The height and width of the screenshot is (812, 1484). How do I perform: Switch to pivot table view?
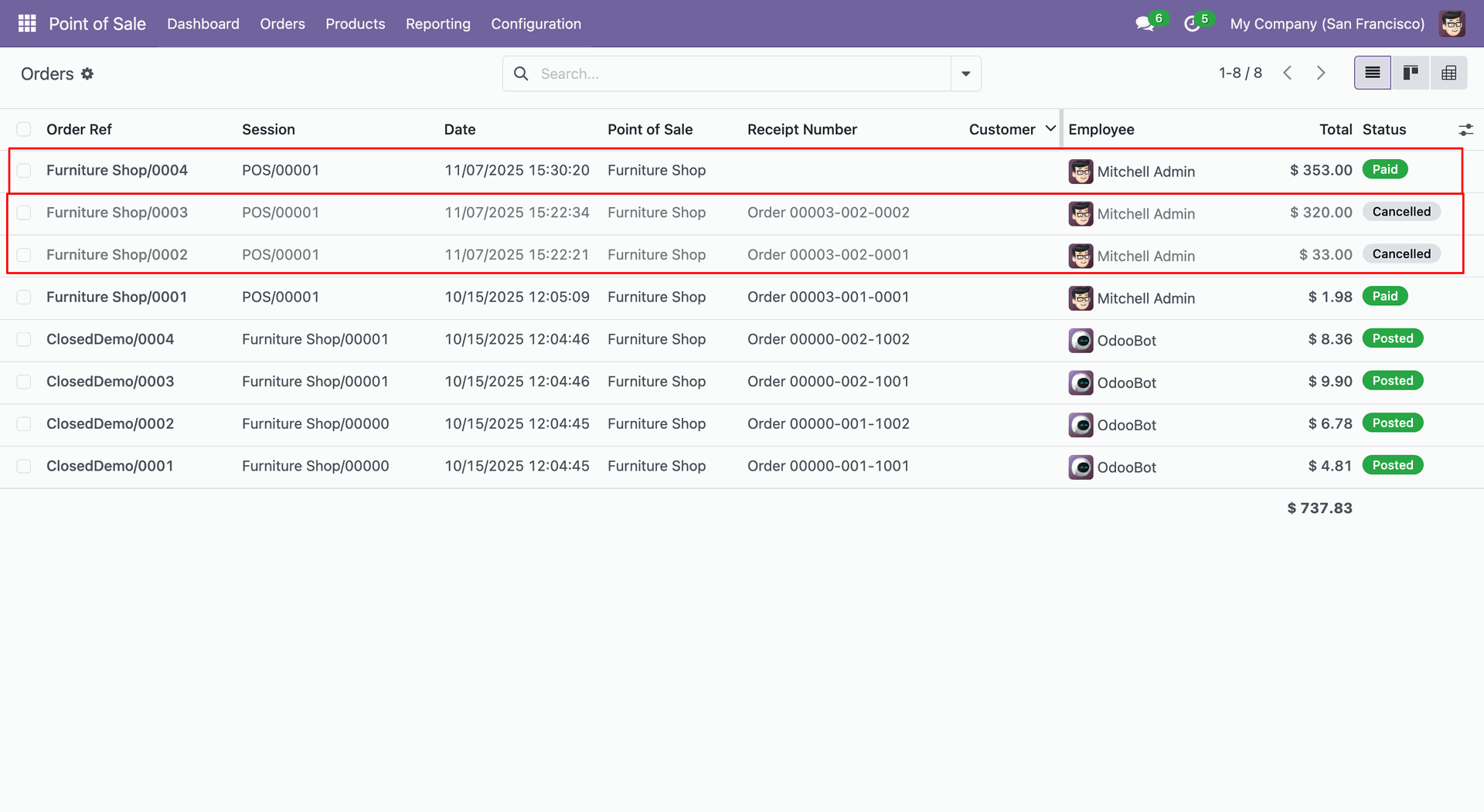point(1448,73)
